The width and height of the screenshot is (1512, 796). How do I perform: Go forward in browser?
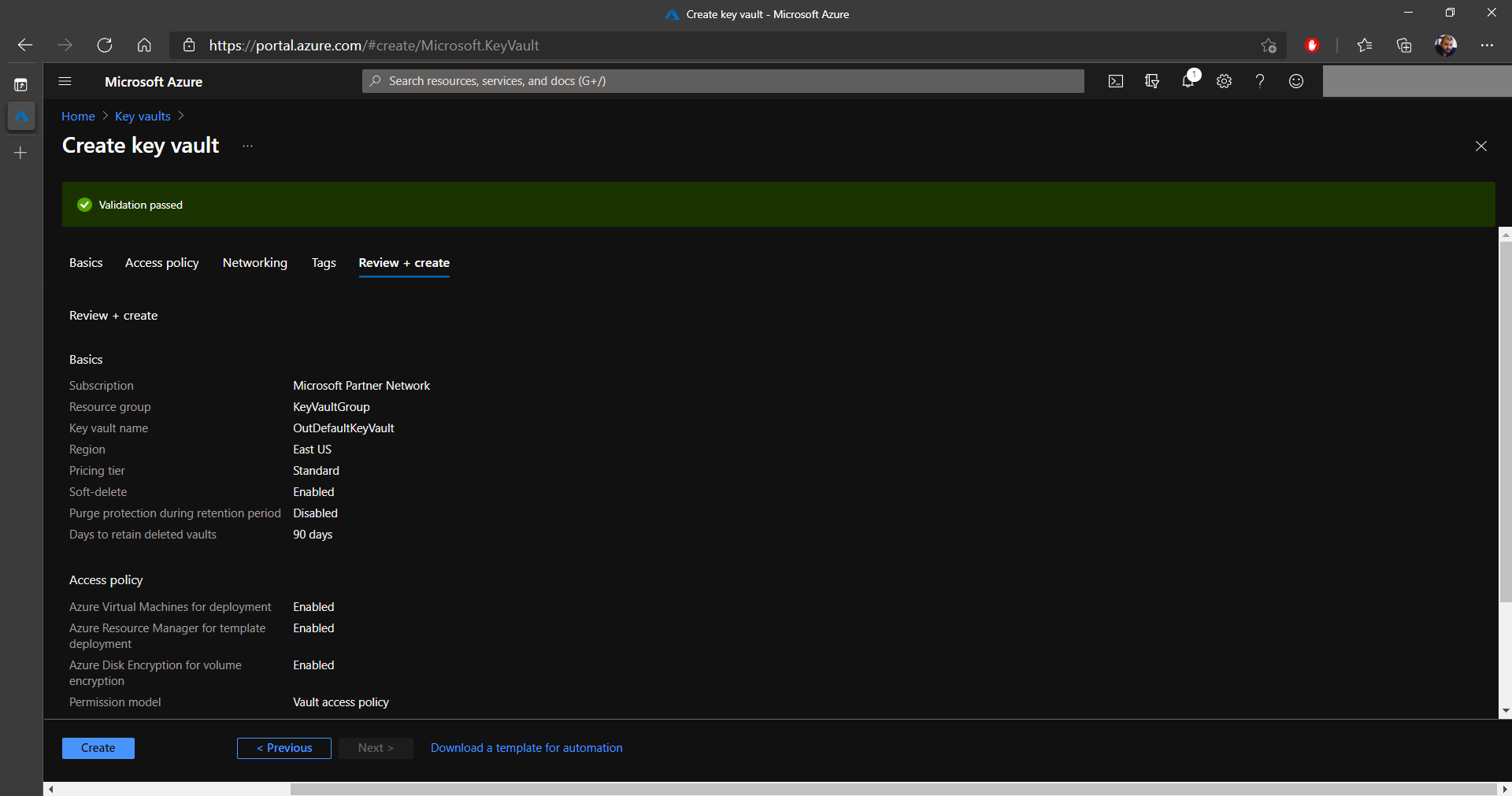point(65,46)
